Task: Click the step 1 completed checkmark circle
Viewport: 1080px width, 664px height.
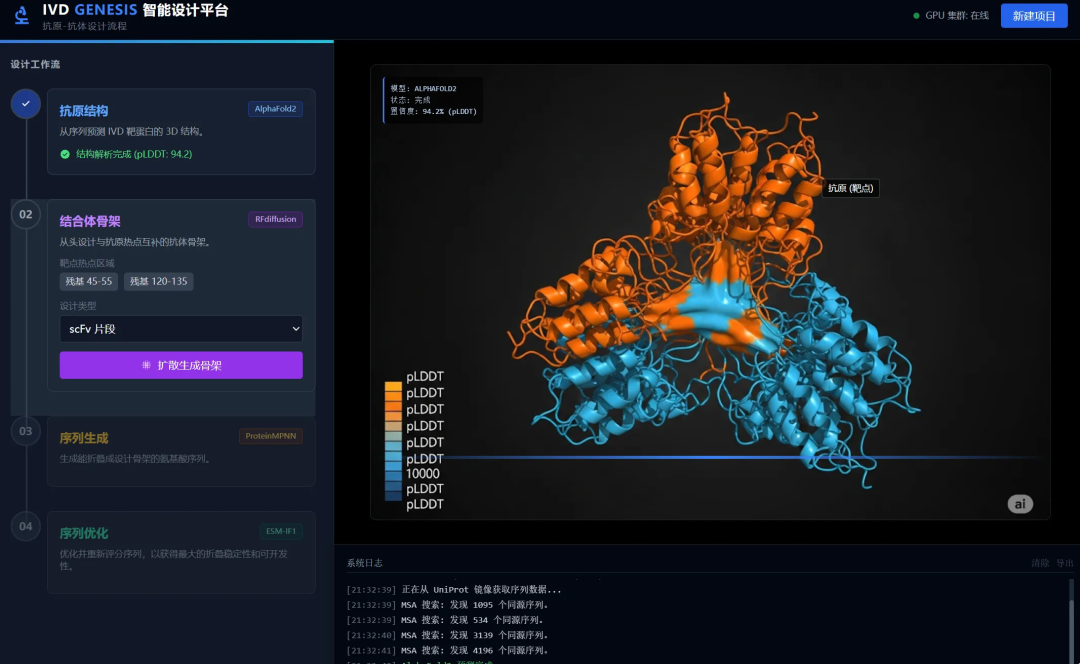Action: (26, 104)
